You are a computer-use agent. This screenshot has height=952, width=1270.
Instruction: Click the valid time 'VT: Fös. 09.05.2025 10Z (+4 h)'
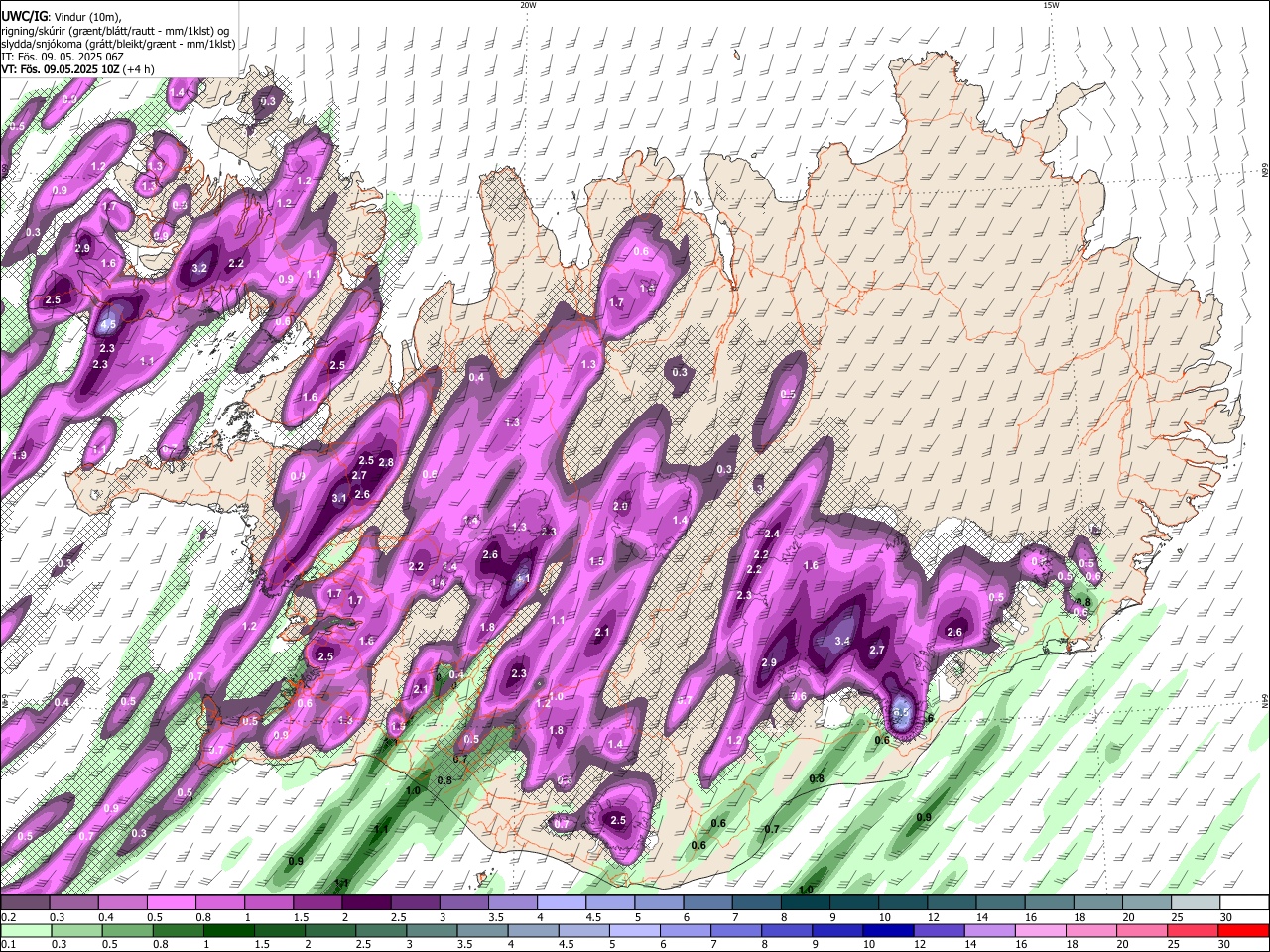[x=77, y=69]
